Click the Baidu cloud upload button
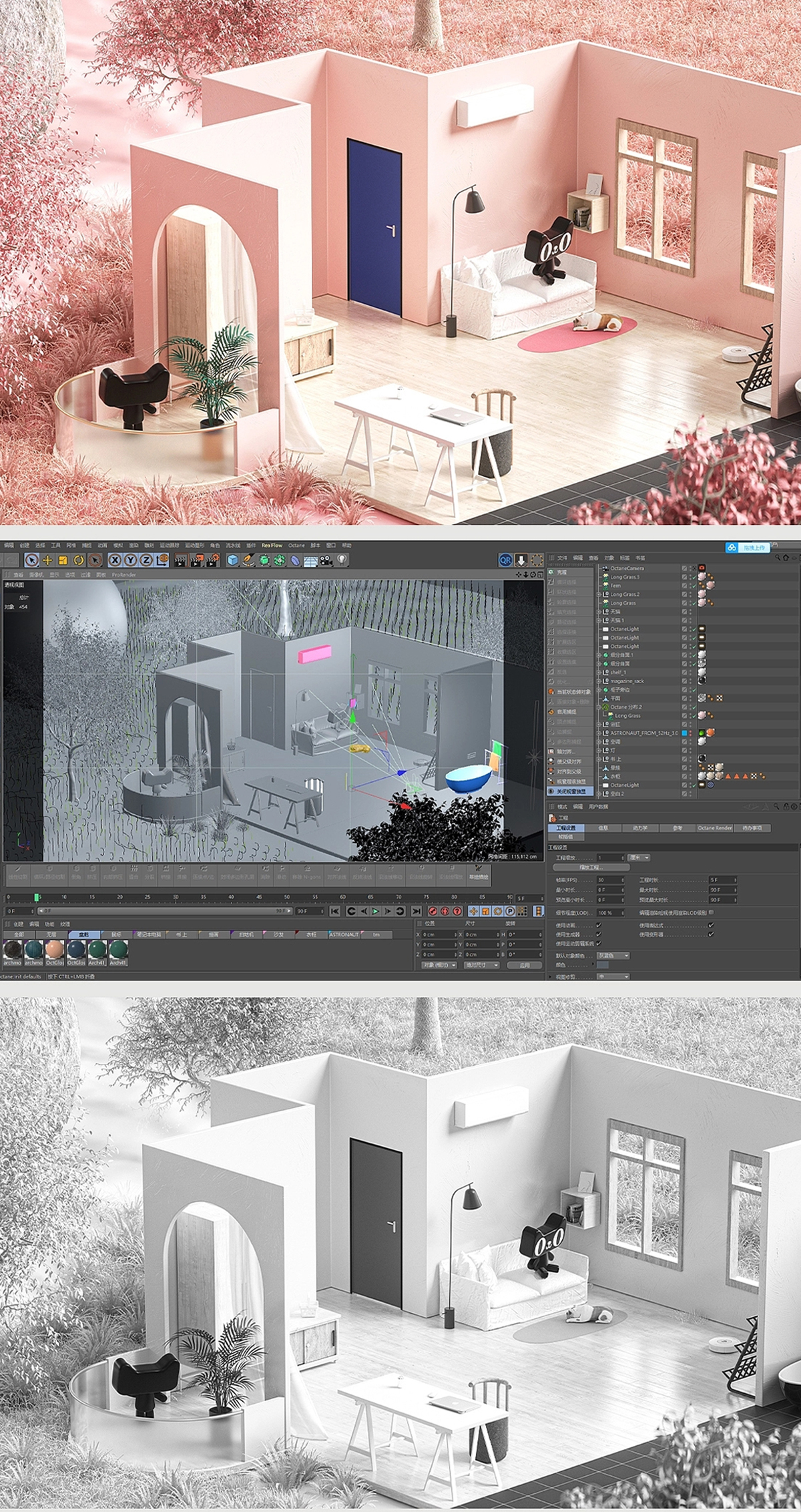801x1512 pixels. 748,548
